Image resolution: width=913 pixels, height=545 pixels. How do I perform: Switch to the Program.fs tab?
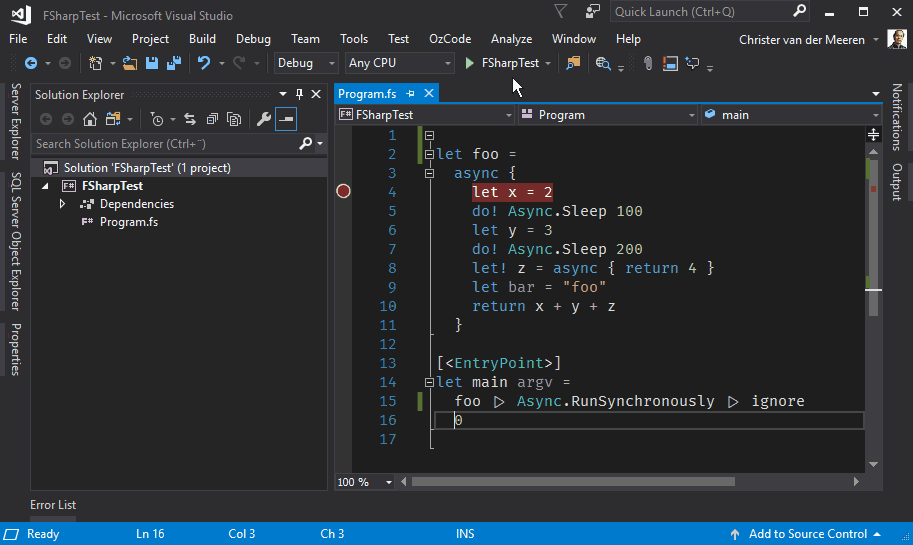367,93
